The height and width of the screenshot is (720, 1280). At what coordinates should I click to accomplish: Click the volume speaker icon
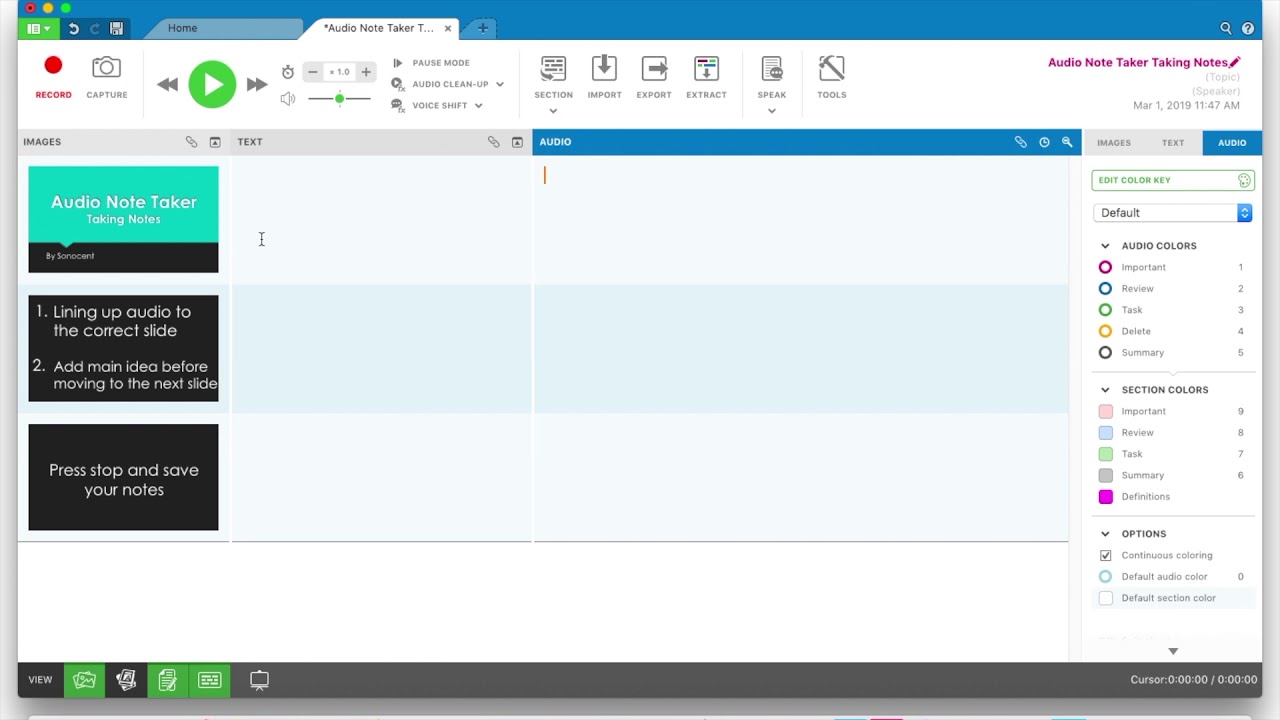(288, 98)
